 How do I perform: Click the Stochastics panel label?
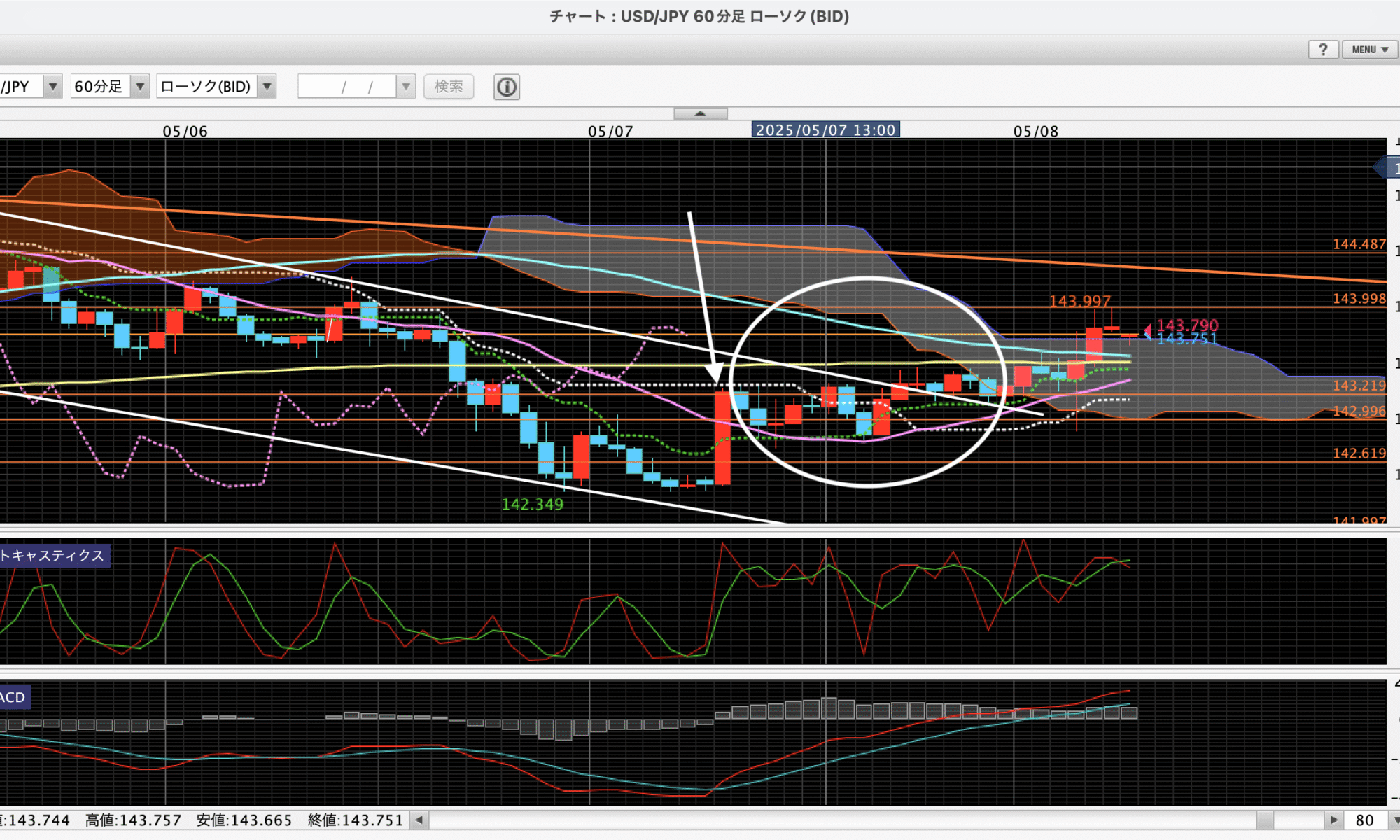54,556
